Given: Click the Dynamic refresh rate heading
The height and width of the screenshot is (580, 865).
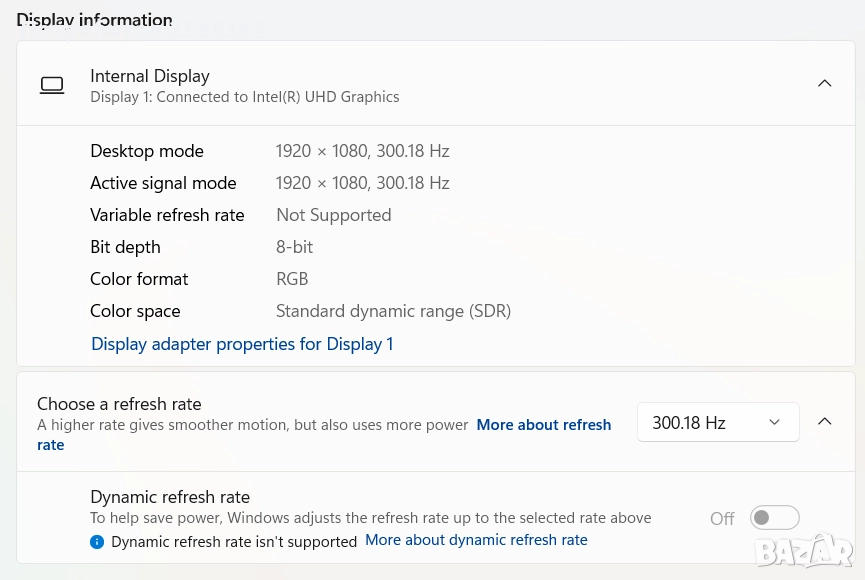Looking at the screenshot, I should (x=170, y=497).
